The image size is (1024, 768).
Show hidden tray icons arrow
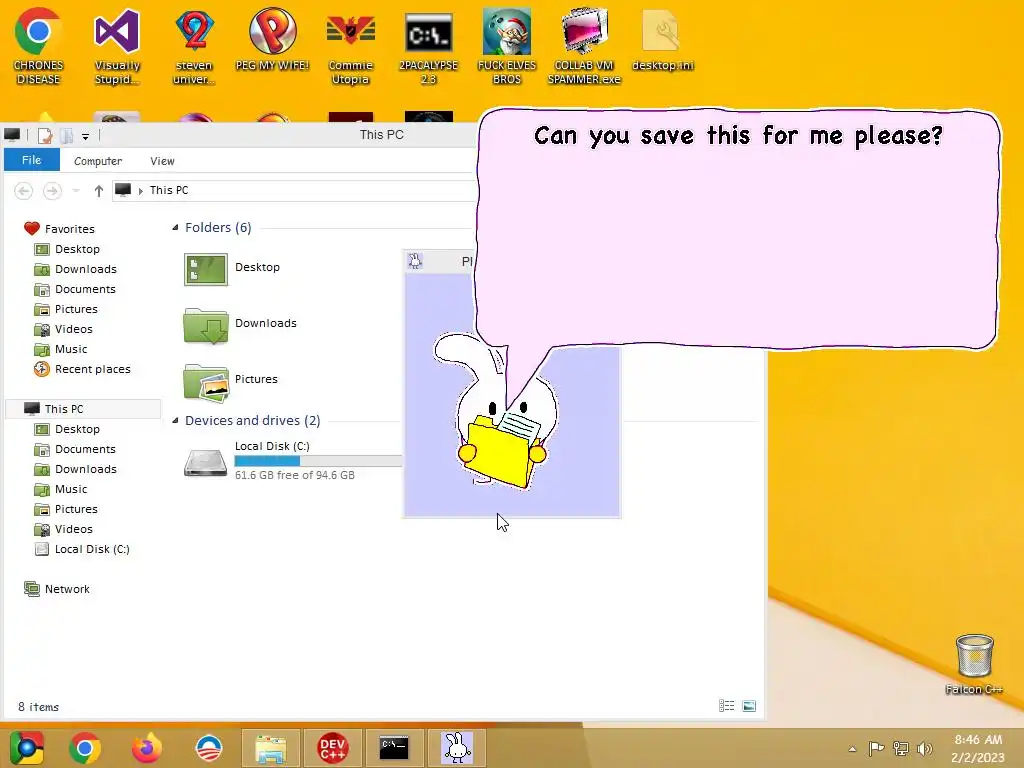coord(852,749)
